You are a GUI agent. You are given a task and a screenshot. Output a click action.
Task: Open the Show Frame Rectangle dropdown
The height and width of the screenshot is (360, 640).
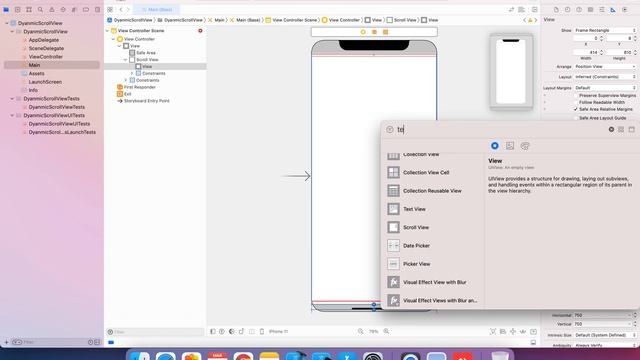tap(605, 30)
